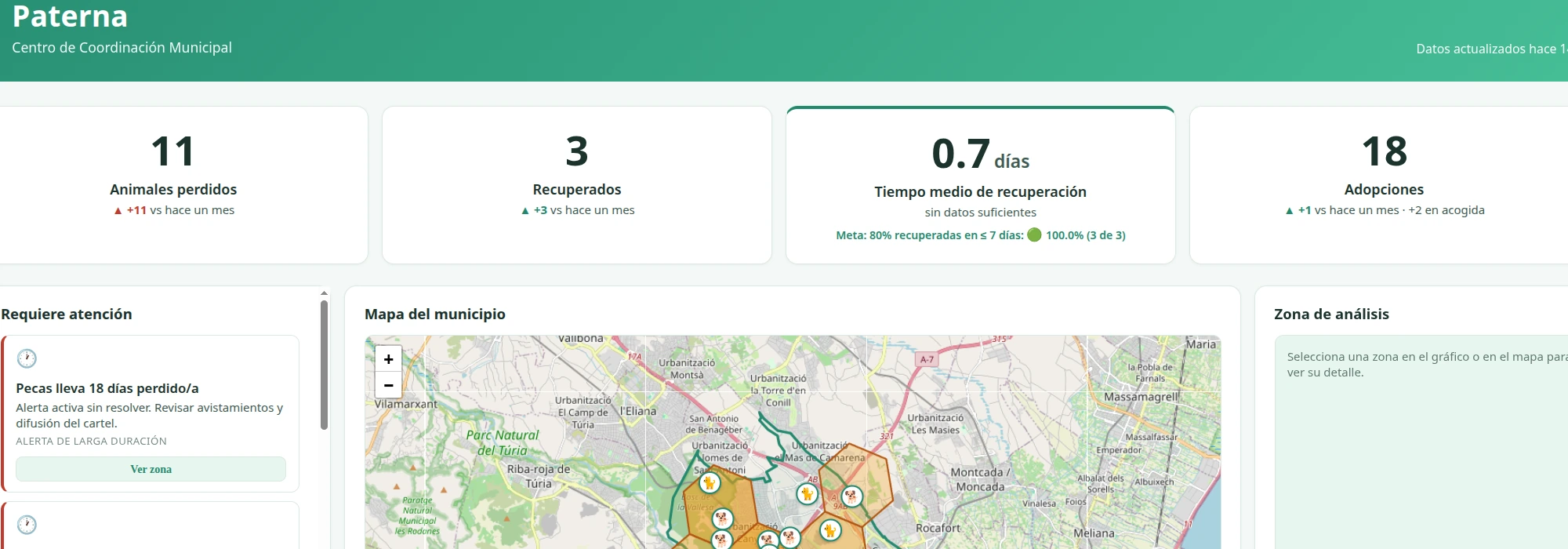Zoom in on the municipality map

pos(388,359)
